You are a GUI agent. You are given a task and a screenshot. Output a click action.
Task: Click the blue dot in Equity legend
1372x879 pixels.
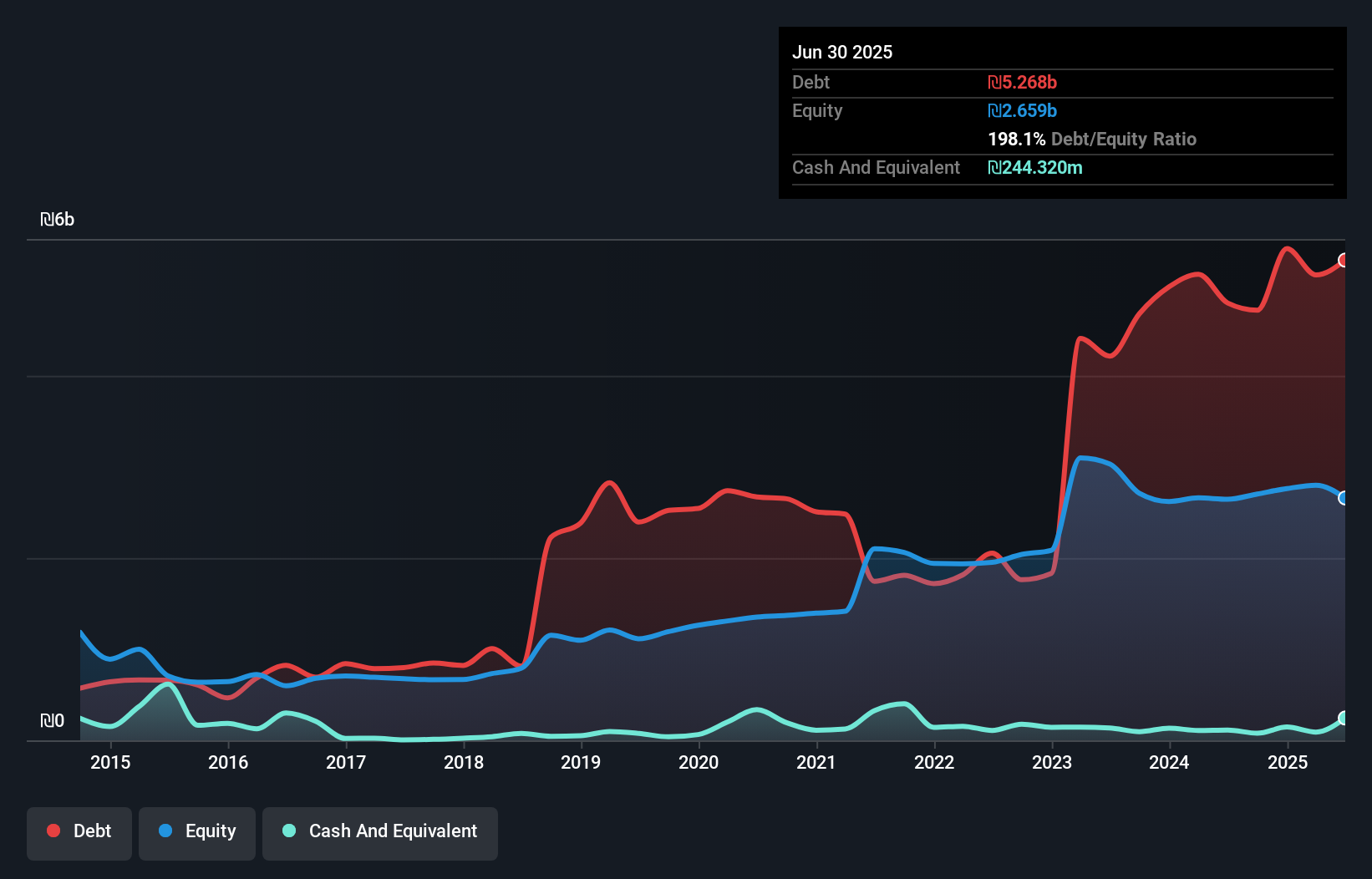pos(165,831)
